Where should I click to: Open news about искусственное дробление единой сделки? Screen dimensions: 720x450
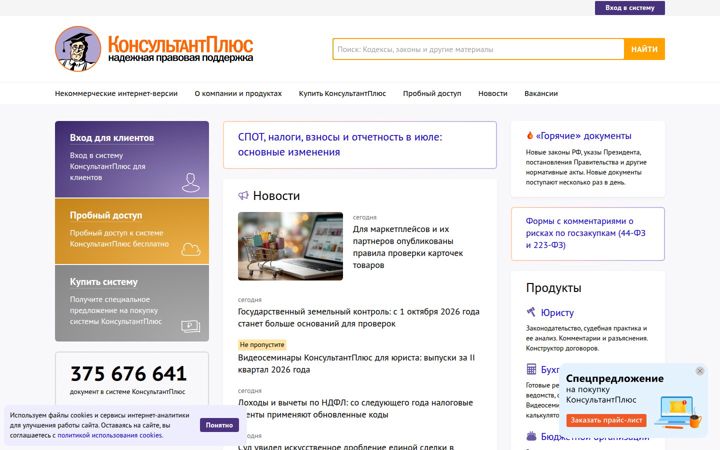(x=346, y=446)
